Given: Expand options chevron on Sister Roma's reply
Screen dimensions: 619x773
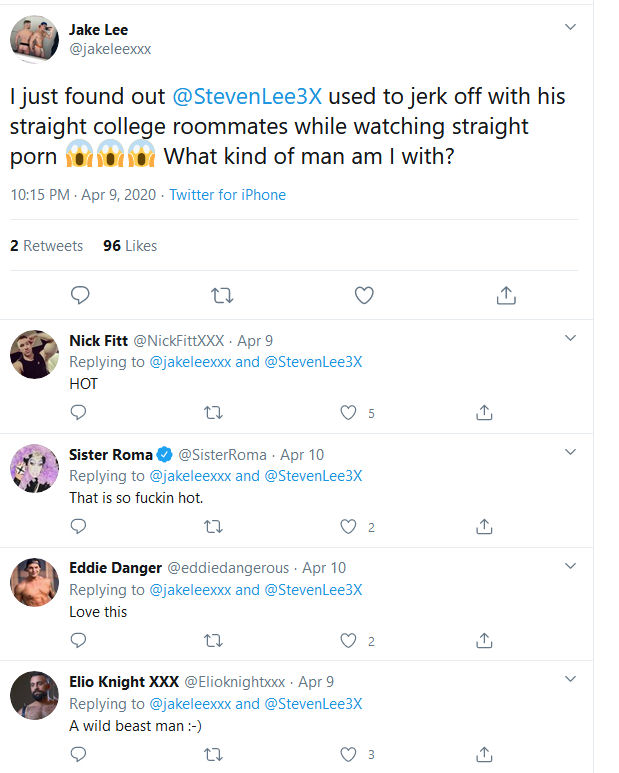Looking at the screenshot, I should click(x=570, y=452).
